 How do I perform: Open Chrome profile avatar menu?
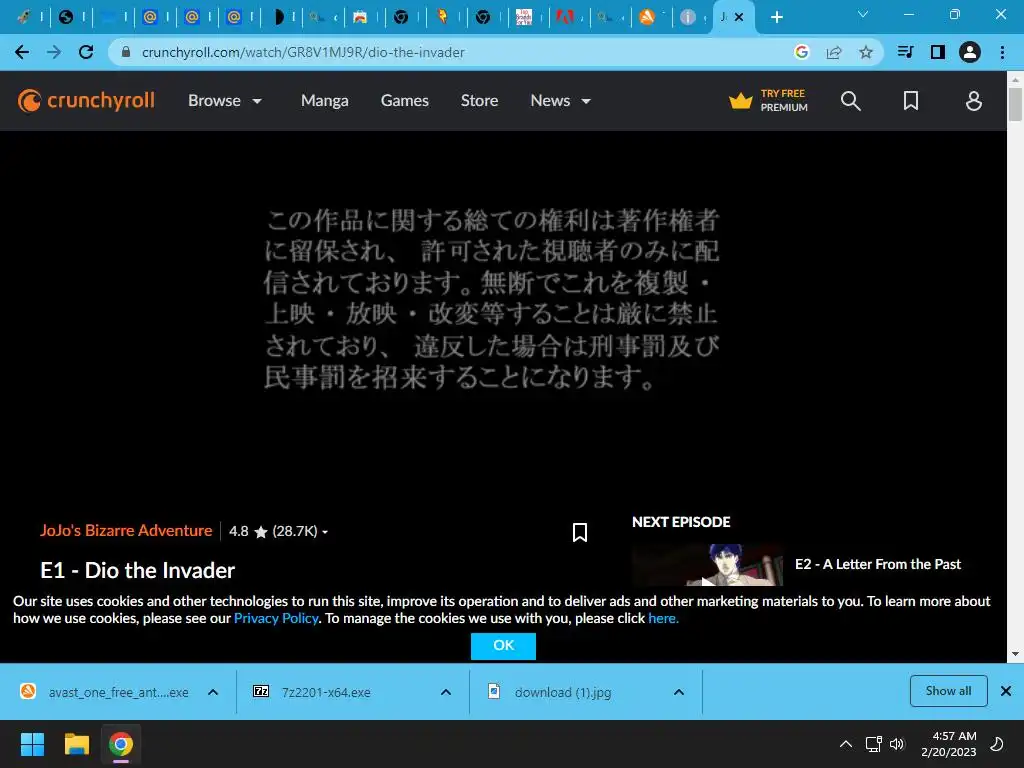[x=970, y=52]
